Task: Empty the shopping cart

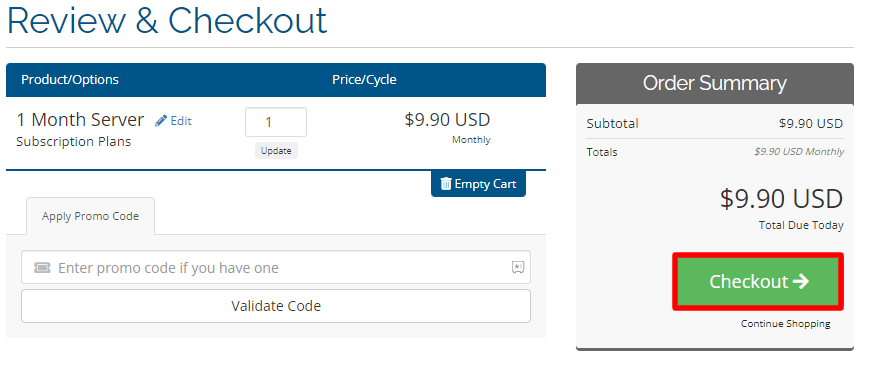Action: (x=478, y=184)
